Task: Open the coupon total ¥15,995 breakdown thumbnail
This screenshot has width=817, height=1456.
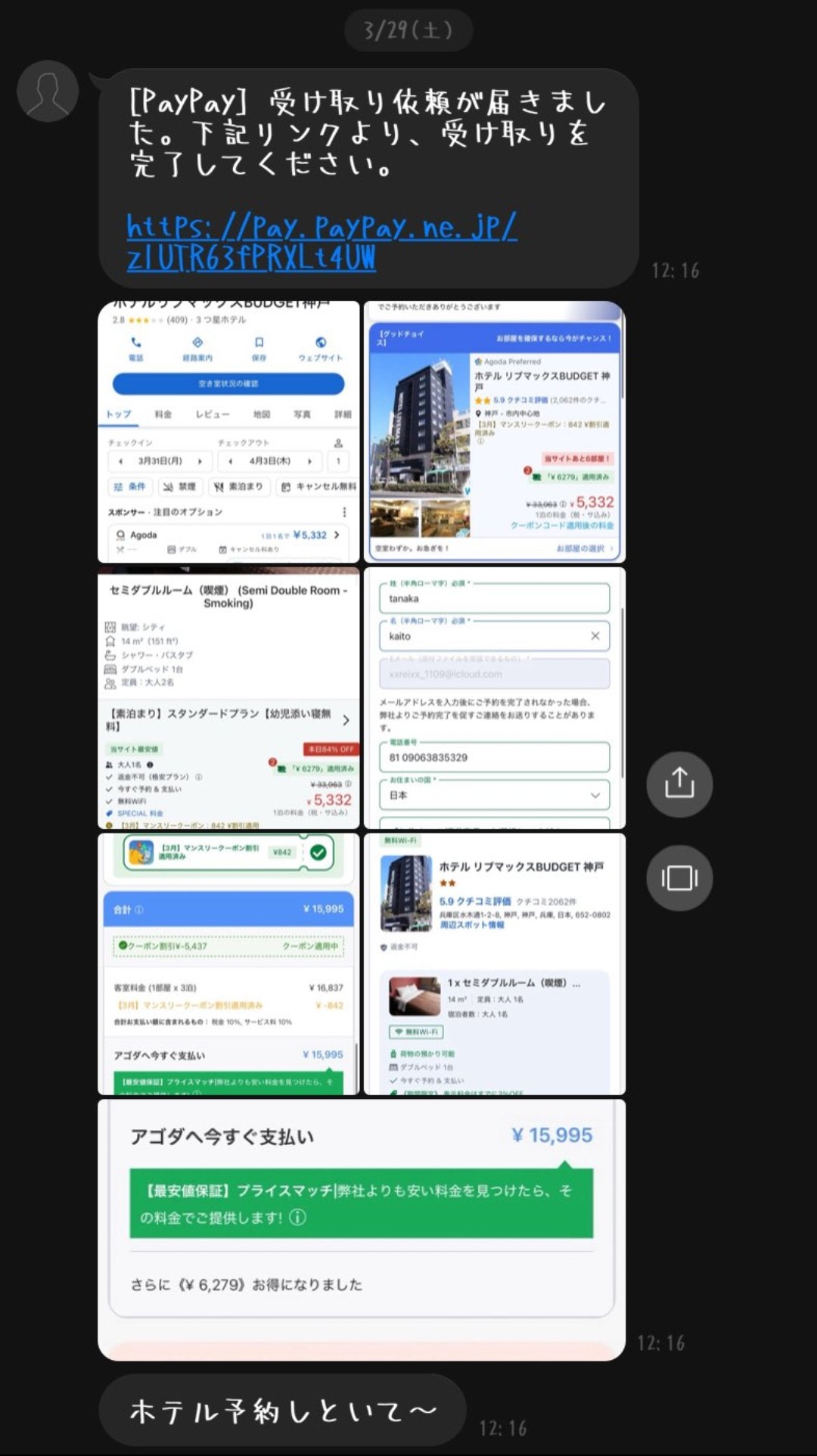Action: 228,964
